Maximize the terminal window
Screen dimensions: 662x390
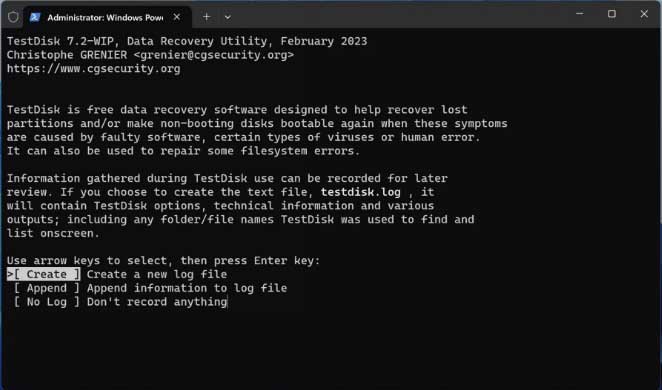tap(612, 14)
